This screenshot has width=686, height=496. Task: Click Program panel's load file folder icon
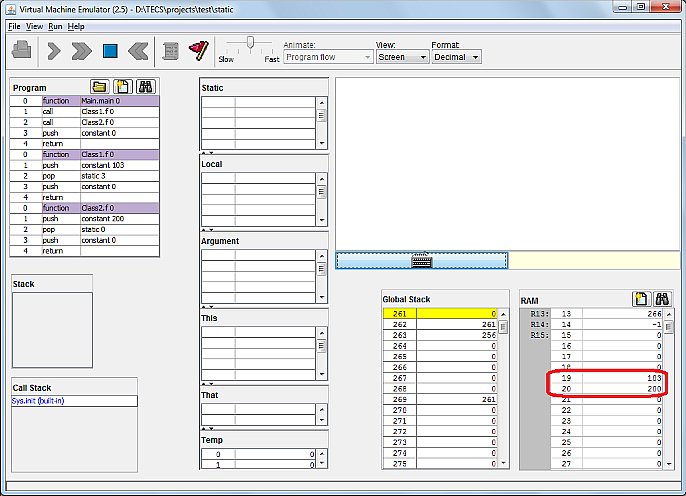coord(100,87)
